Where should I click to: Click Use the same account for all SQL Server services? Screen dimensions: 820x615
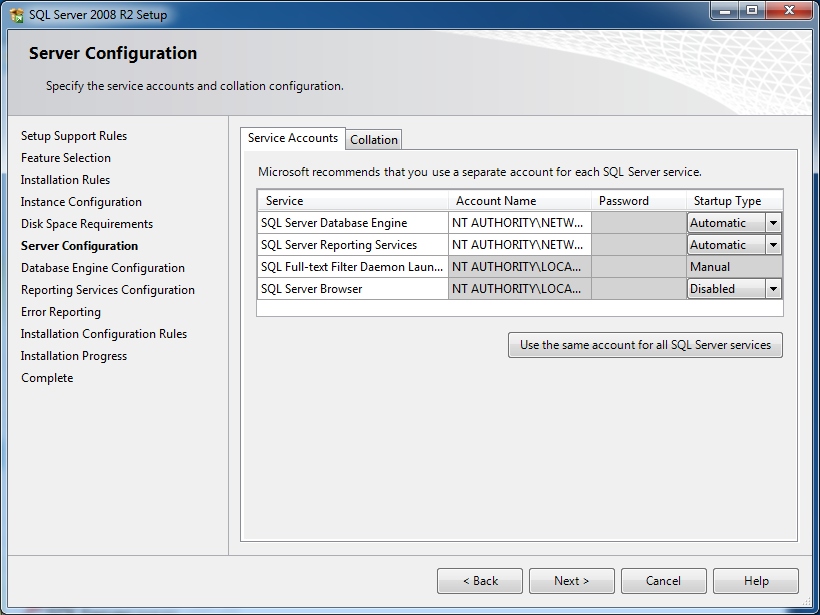coord(644,344)
